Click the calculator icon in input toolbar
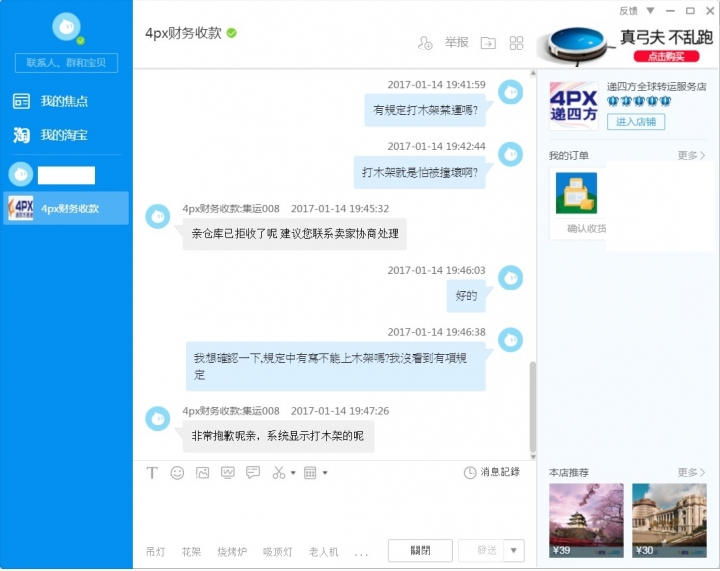 (310, 473)
